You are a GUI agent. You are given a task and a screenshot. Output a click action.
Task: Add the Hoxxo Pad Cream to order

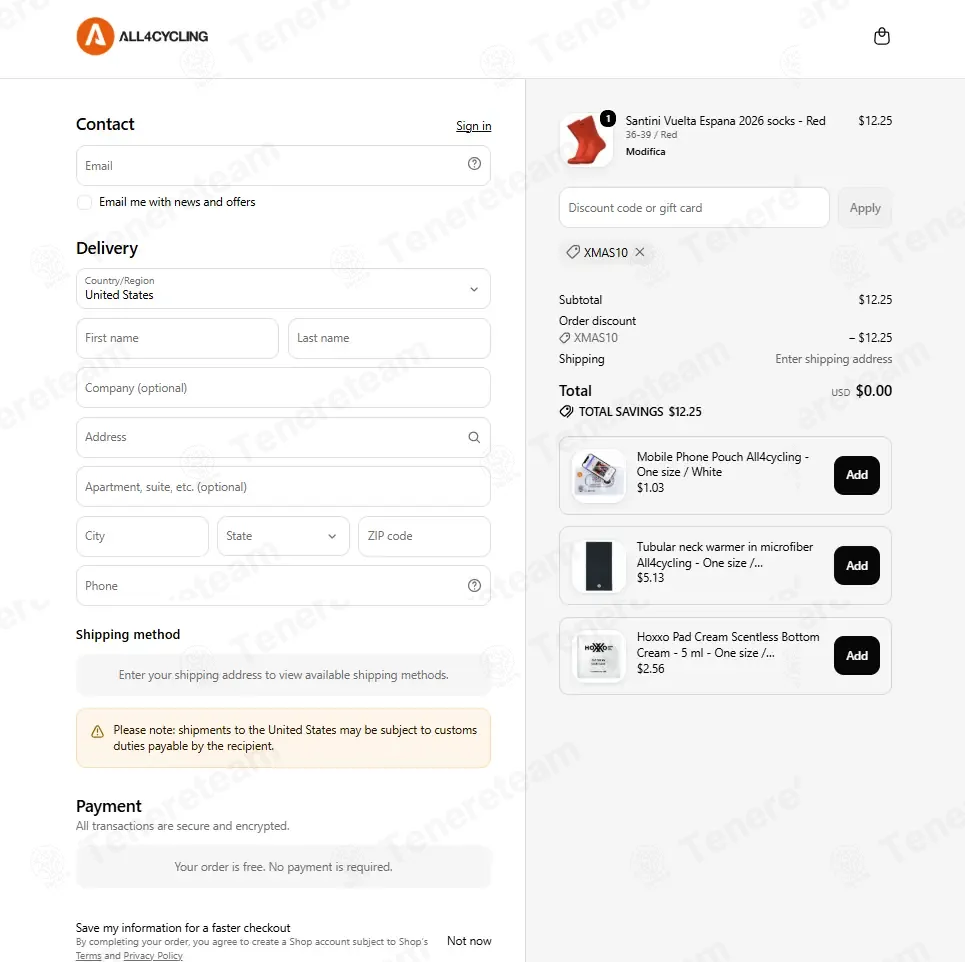pyautogui.click(x=857, y=655)
